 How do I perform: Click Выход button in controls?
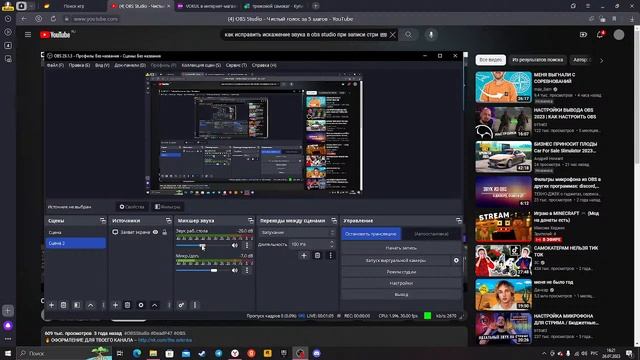(x=401, y=294)
